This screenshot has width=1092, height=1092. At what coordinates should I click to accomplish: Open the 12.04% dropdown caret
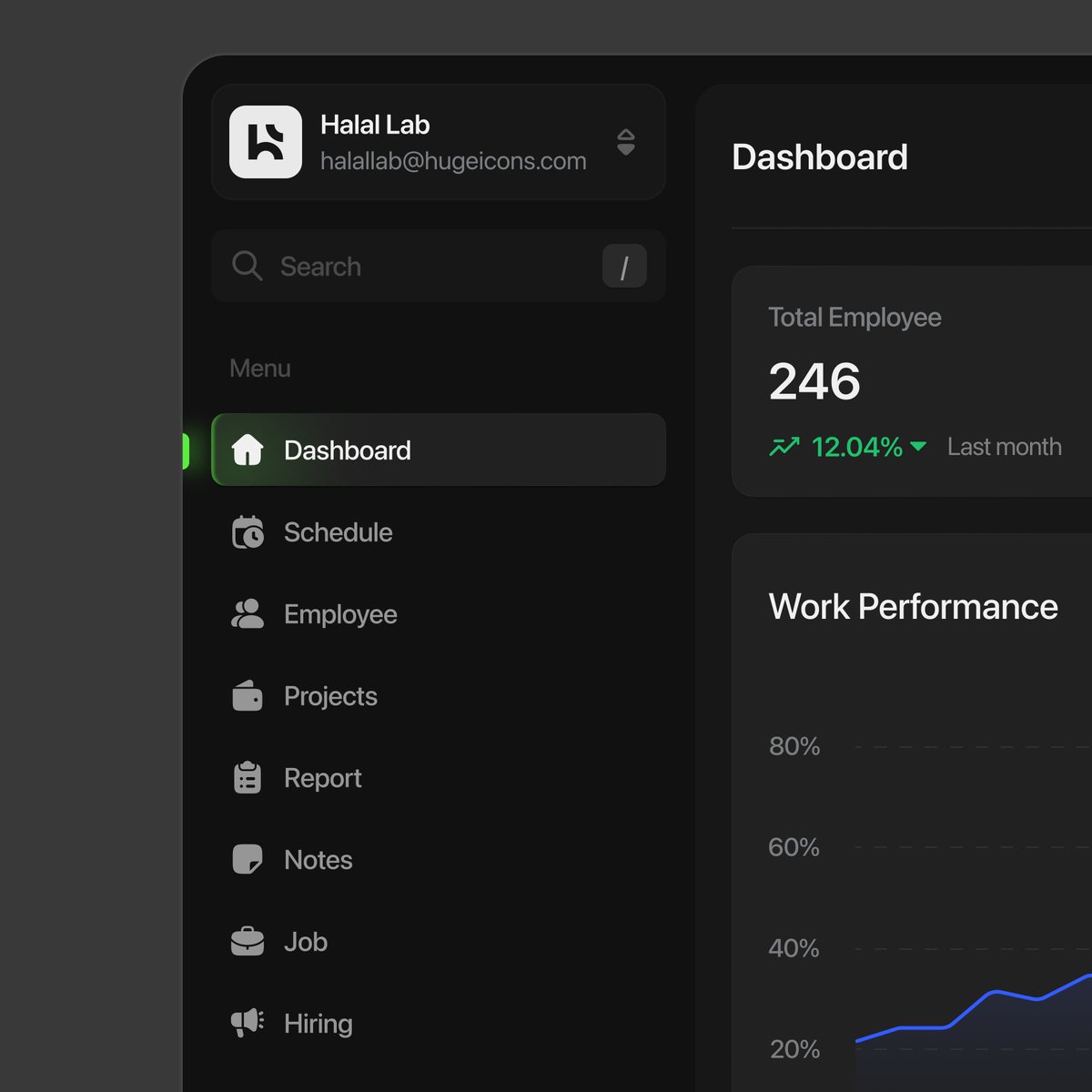click(918, 447)
